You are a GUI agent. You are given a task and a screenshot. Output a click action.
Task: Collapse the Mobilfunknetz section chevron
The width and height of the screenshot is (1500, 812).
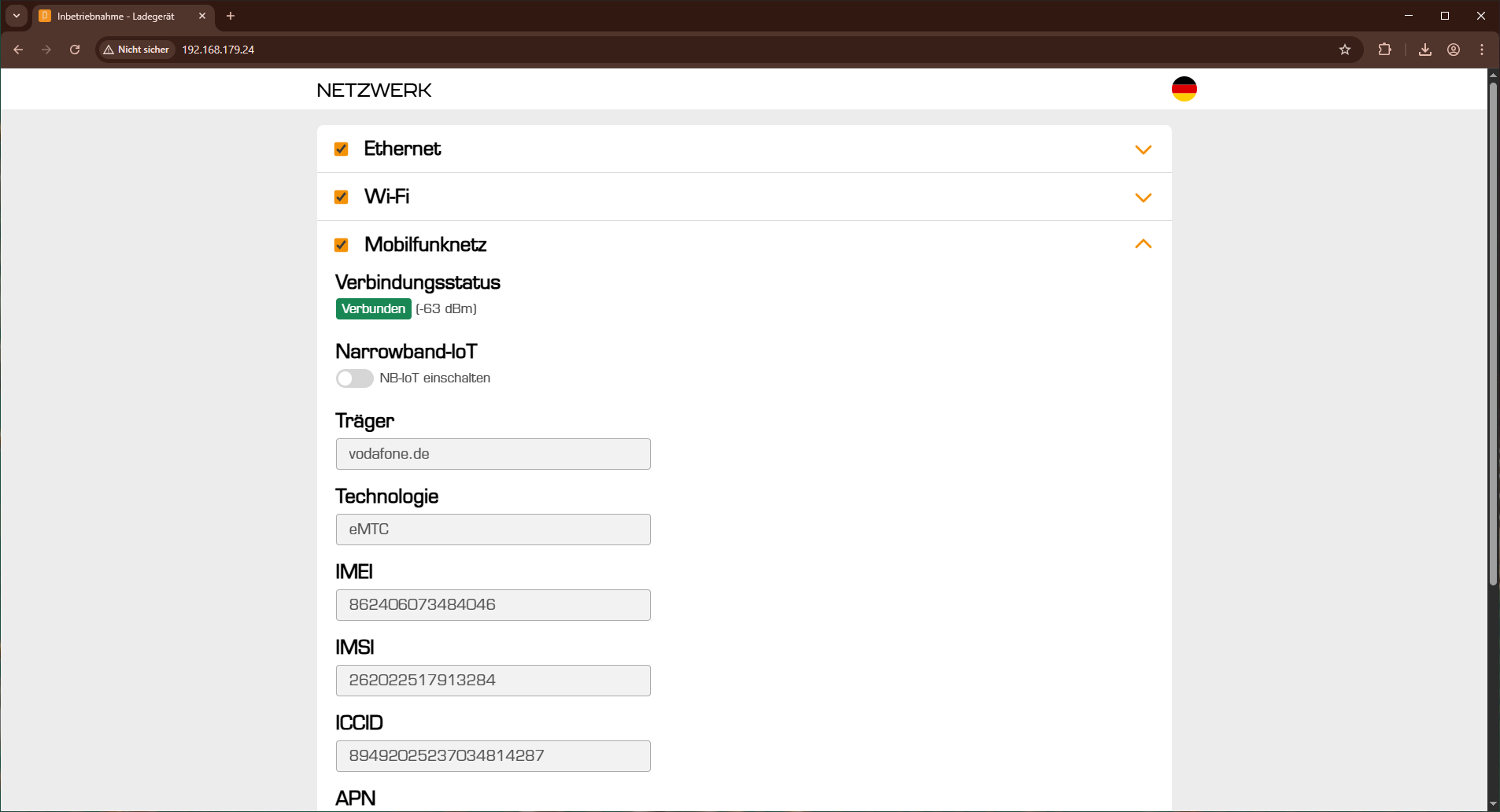1143,245
